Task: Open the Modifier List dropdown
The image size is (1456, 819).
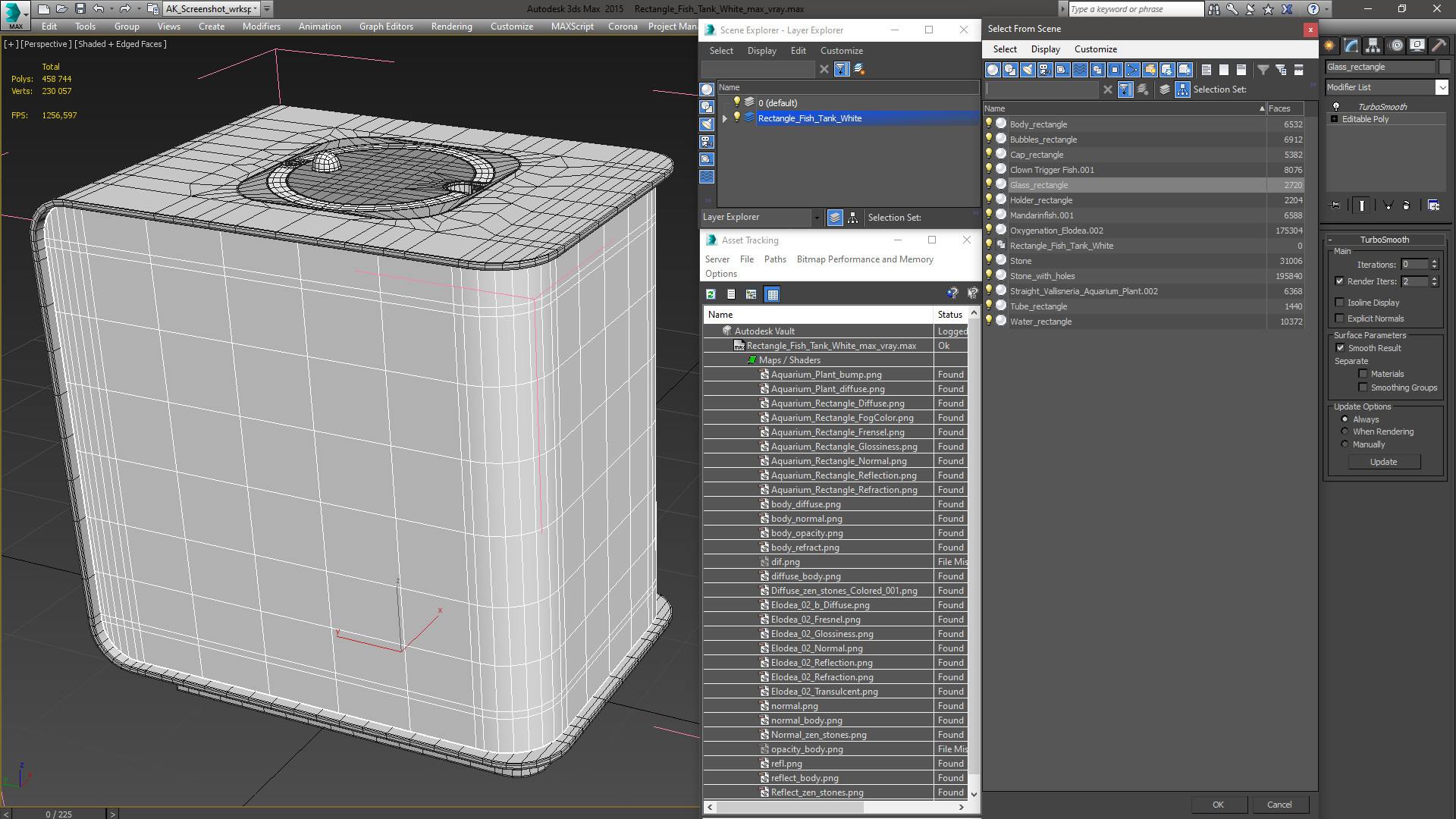Action: point(1442,87)
